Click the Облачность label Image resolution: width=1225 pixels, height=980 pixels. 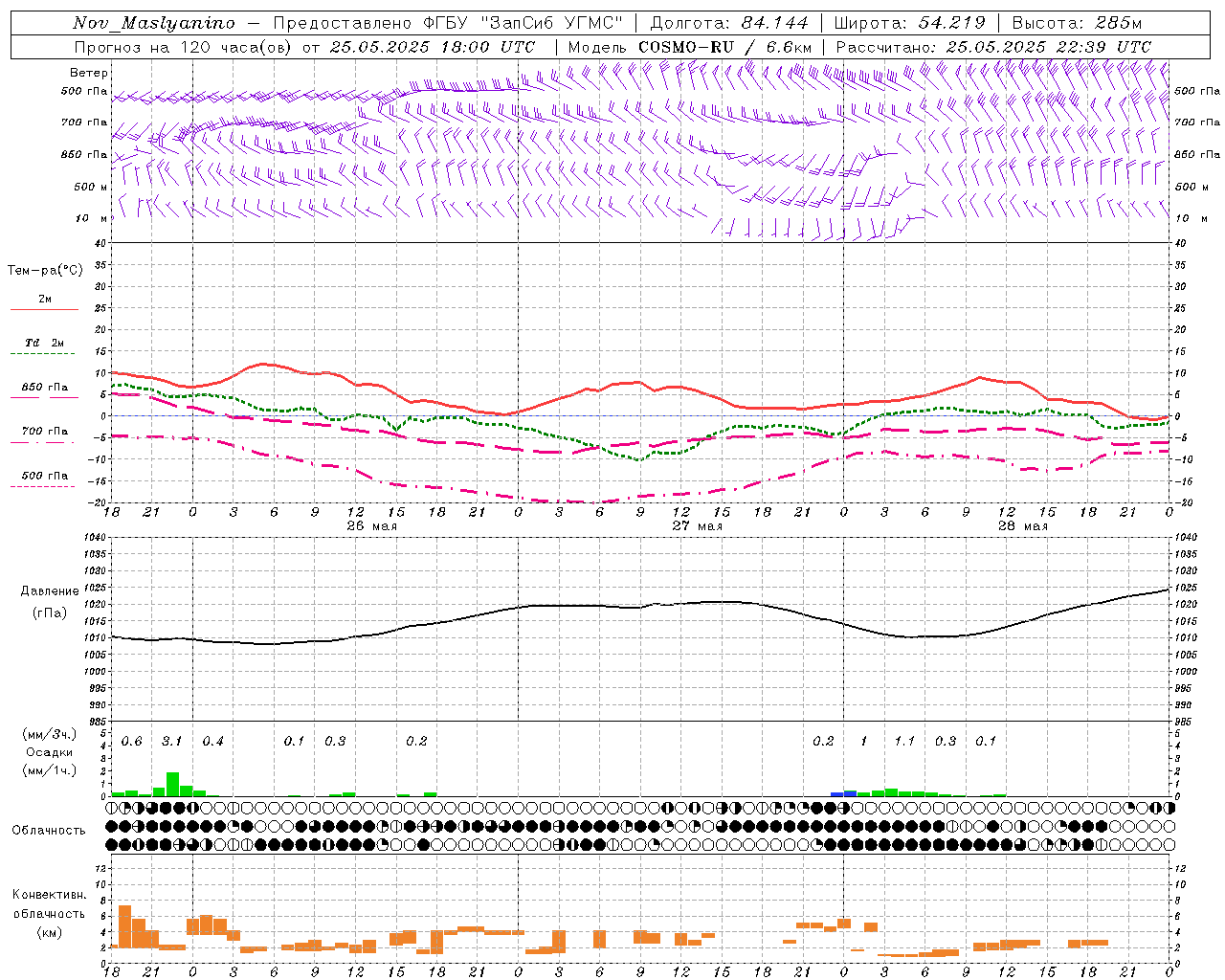click(x=49, y=831)
